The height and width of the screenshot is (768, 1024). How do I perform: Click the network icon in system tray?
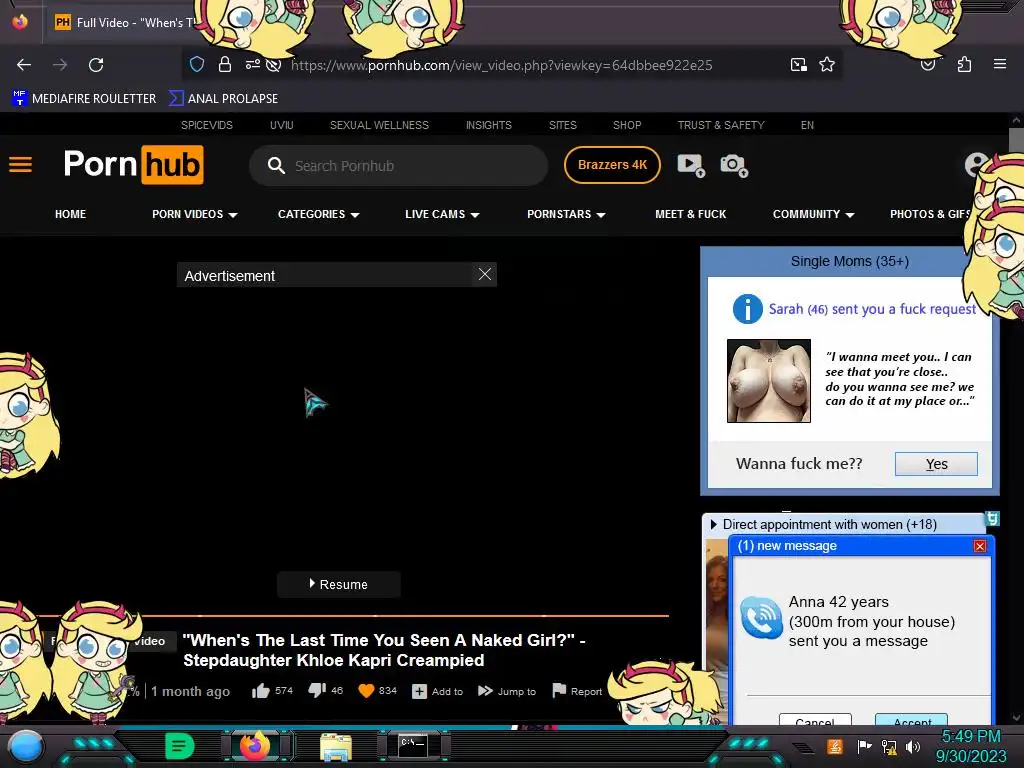coord(888,746)
